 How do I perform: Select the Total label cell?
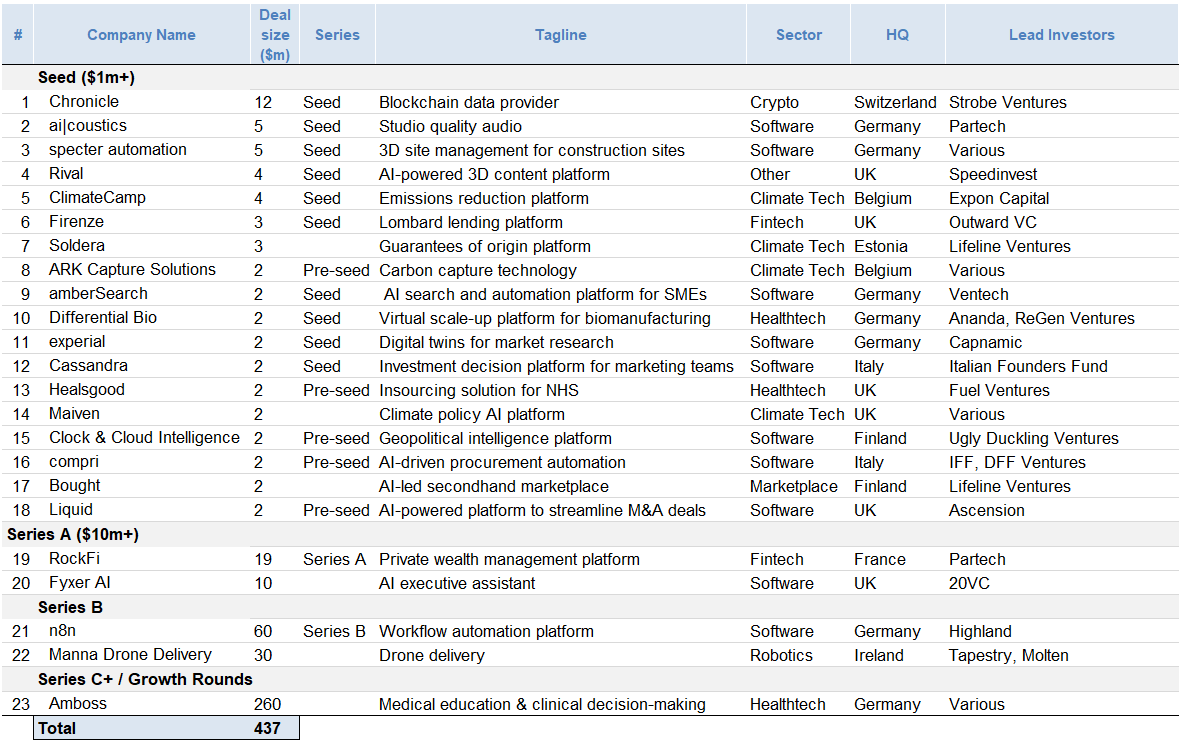click(57, 728)
